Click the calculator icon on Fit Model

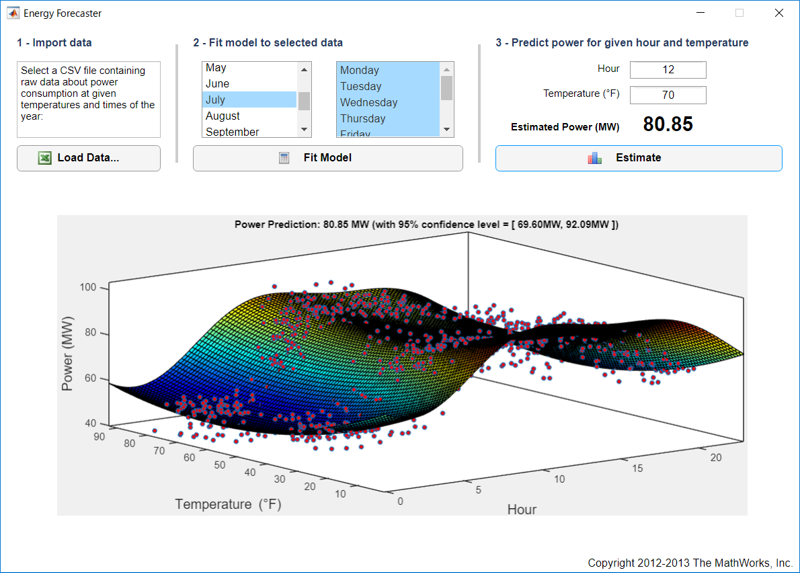pyautogui.click(x=285, y=158)
